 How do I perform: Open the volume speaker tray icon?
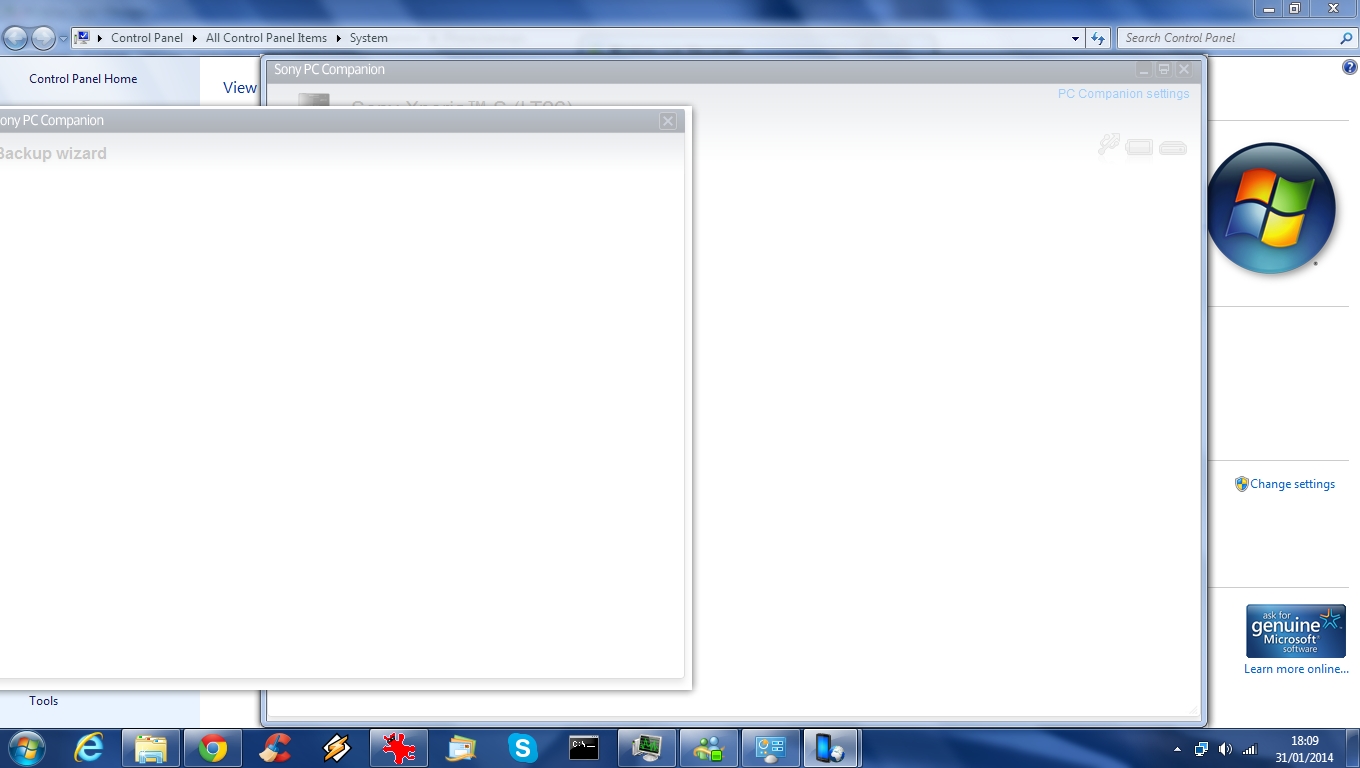(x=1226, y=749)
